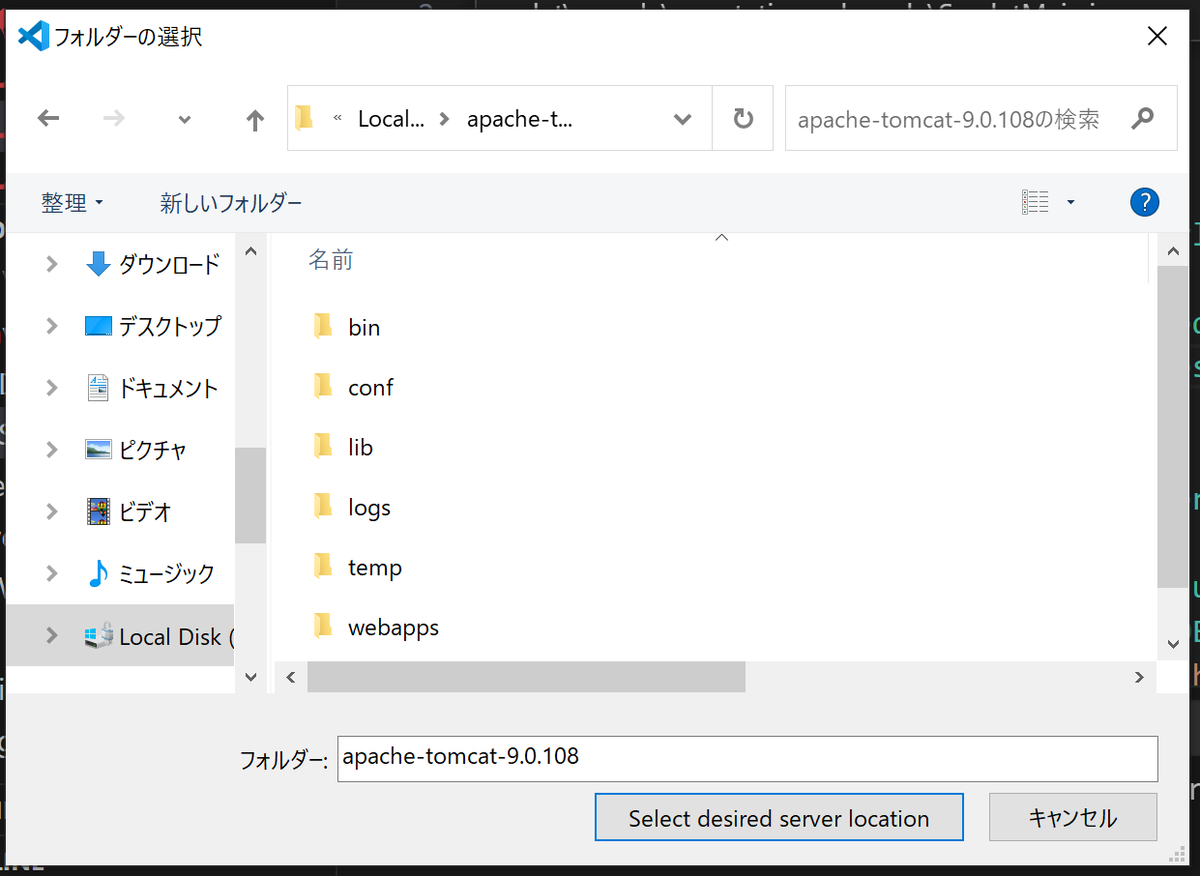Viewport: 1200px width, 876px height.
Task: Click the view layout icon
Action: 1035,202
